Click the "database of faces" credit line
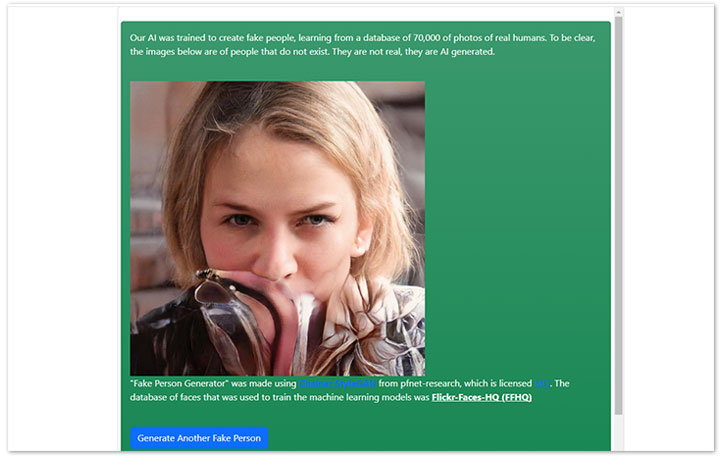Screen dimensions: 720x456 [280, 397]
